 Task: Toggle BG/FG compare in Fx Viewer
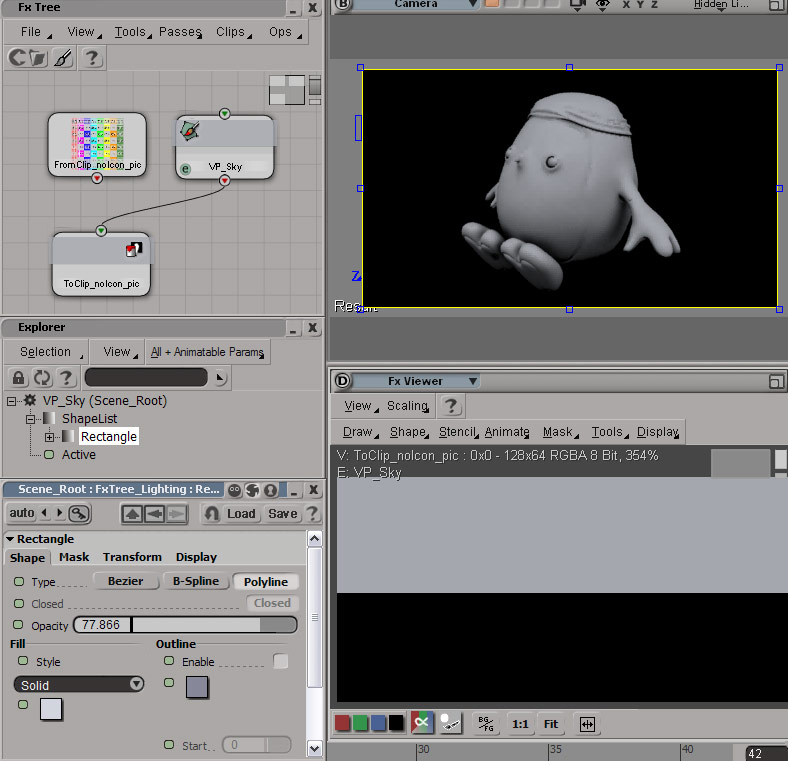(486, 724)
